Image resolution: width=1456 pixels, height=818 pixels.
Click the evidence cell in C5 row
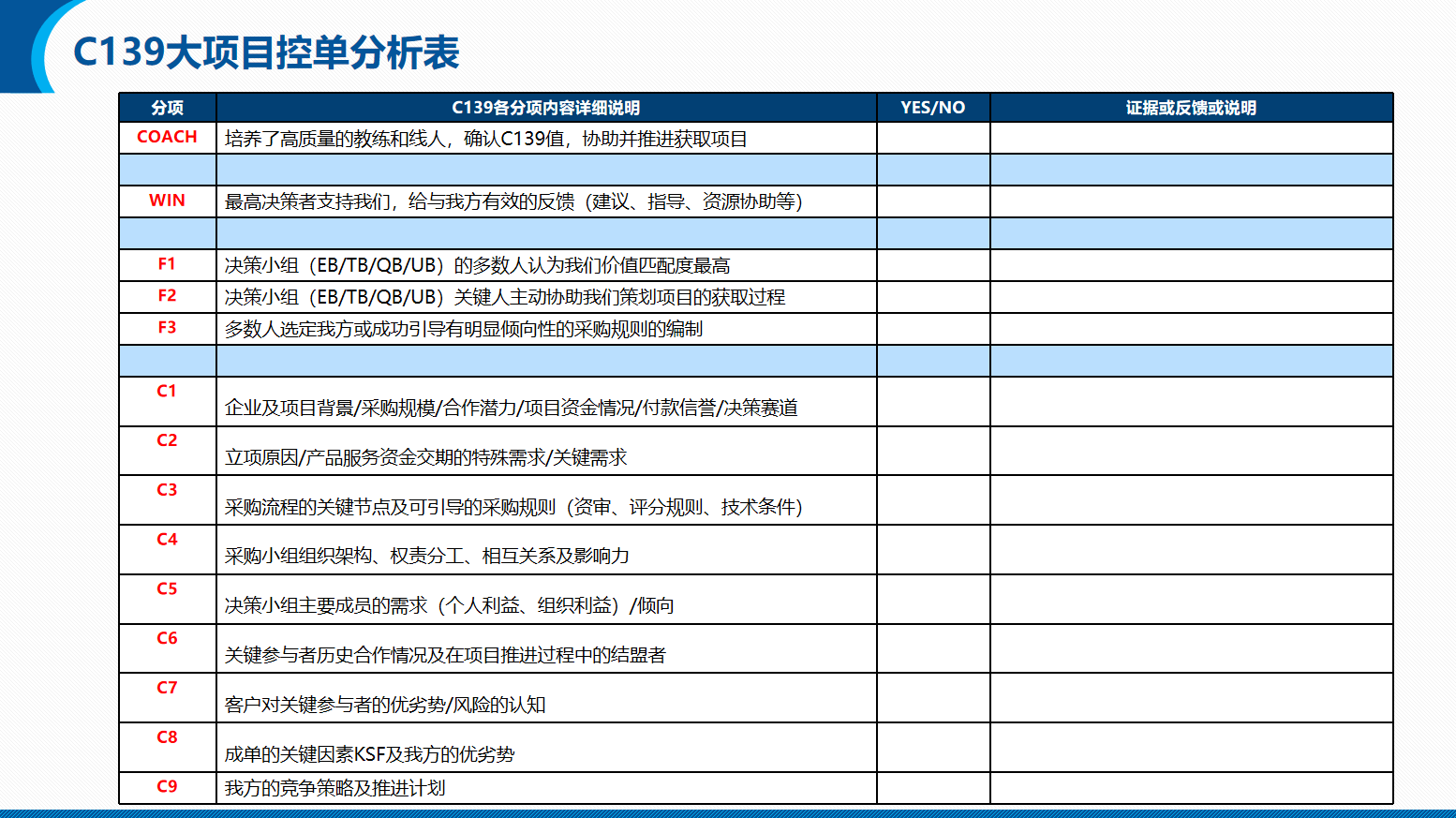click(x=1192, y=600)
